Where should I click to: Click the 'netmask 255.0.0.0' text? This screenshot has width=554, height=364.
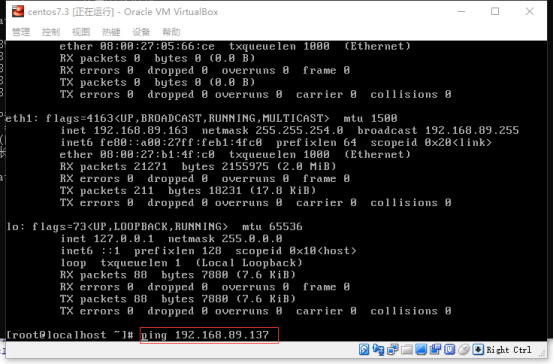225,239
